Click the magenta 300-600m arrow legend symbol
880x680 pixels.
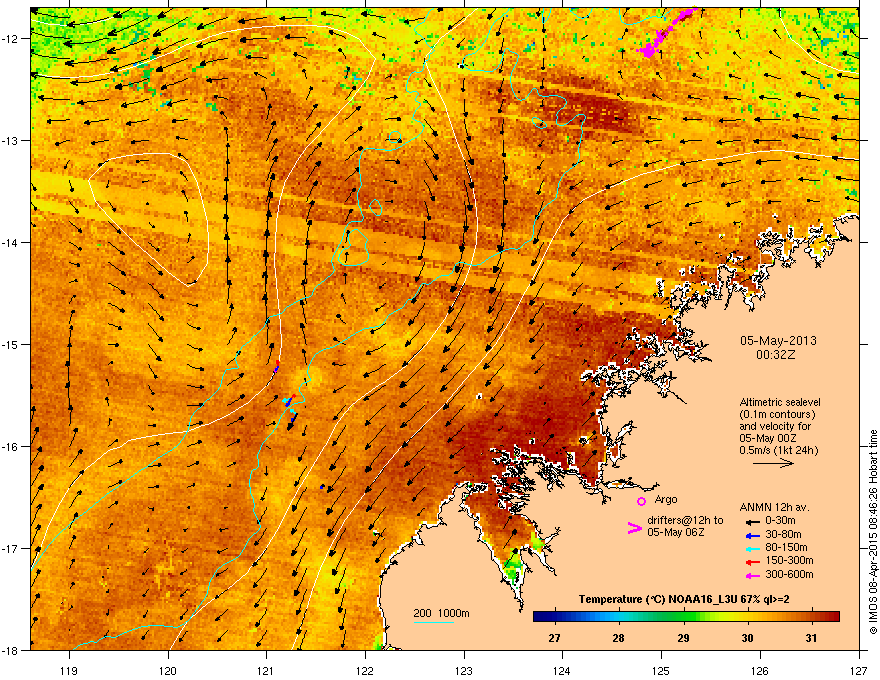click(752, 575)
